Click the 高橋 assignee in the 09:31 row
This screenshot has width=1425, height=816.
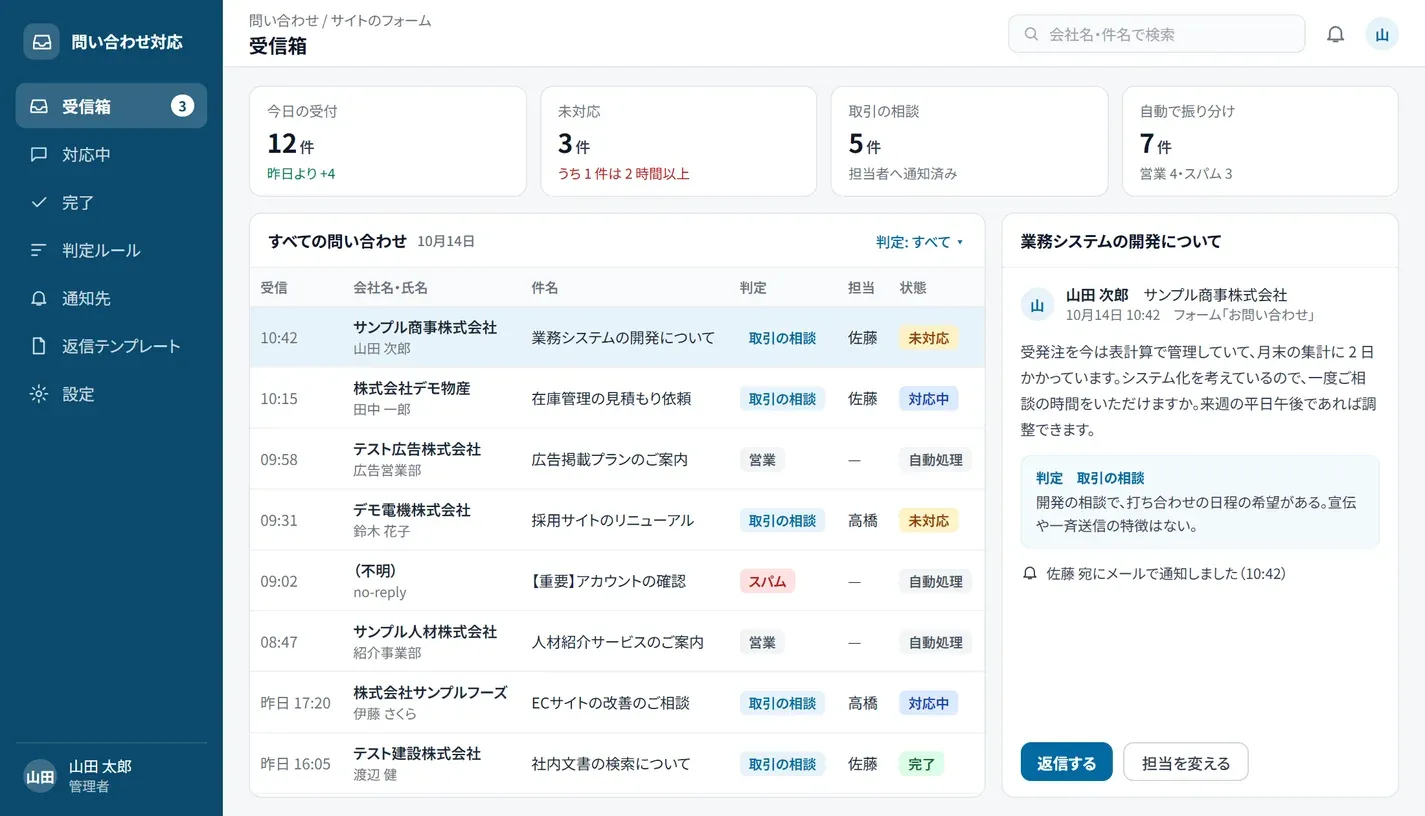pyautogui.click(x=862, y=521)
